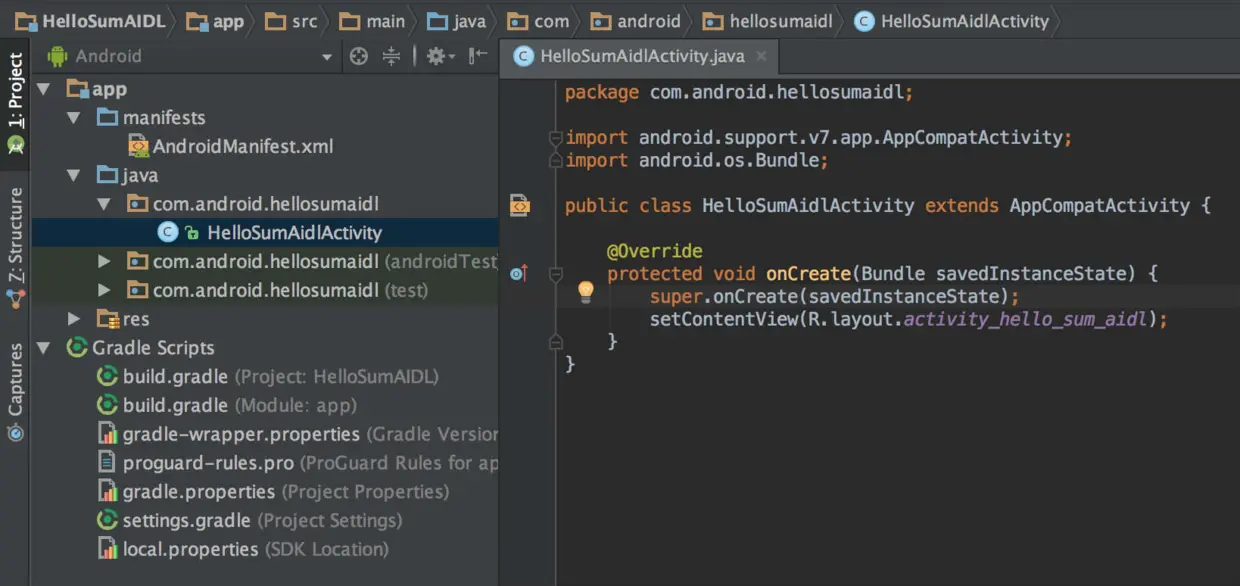Click the hellosumaidl breadcrumb in navigation bar

click(x=768, y=20)
